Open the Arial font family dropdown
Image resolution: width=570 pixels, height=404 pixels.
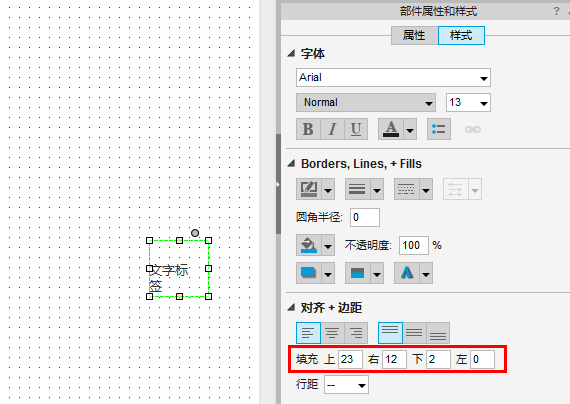[393, 77]
